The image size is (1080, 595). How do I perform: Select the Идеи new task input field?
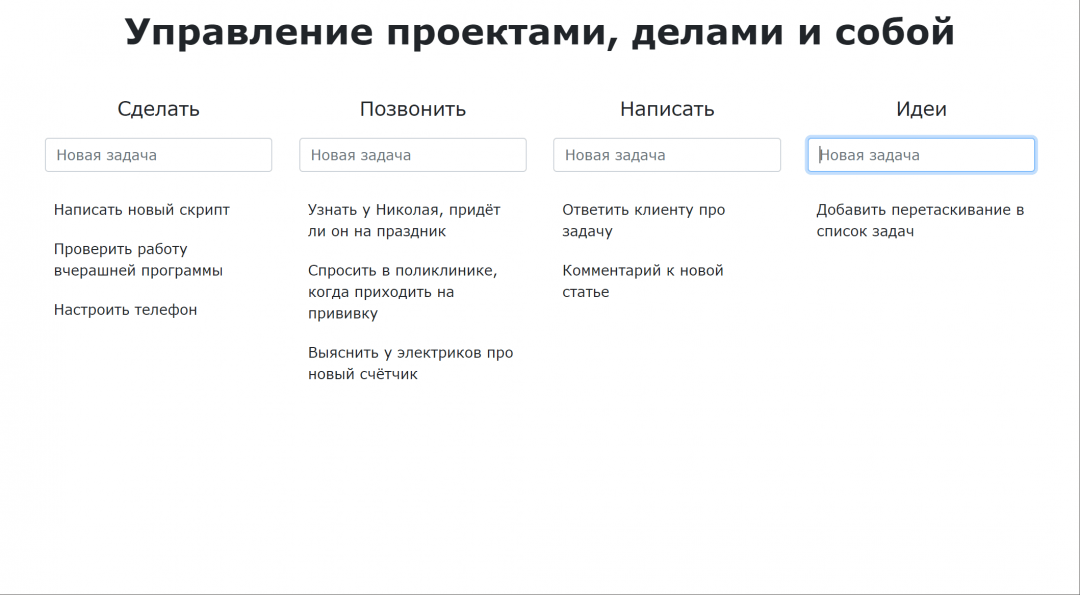920,155
